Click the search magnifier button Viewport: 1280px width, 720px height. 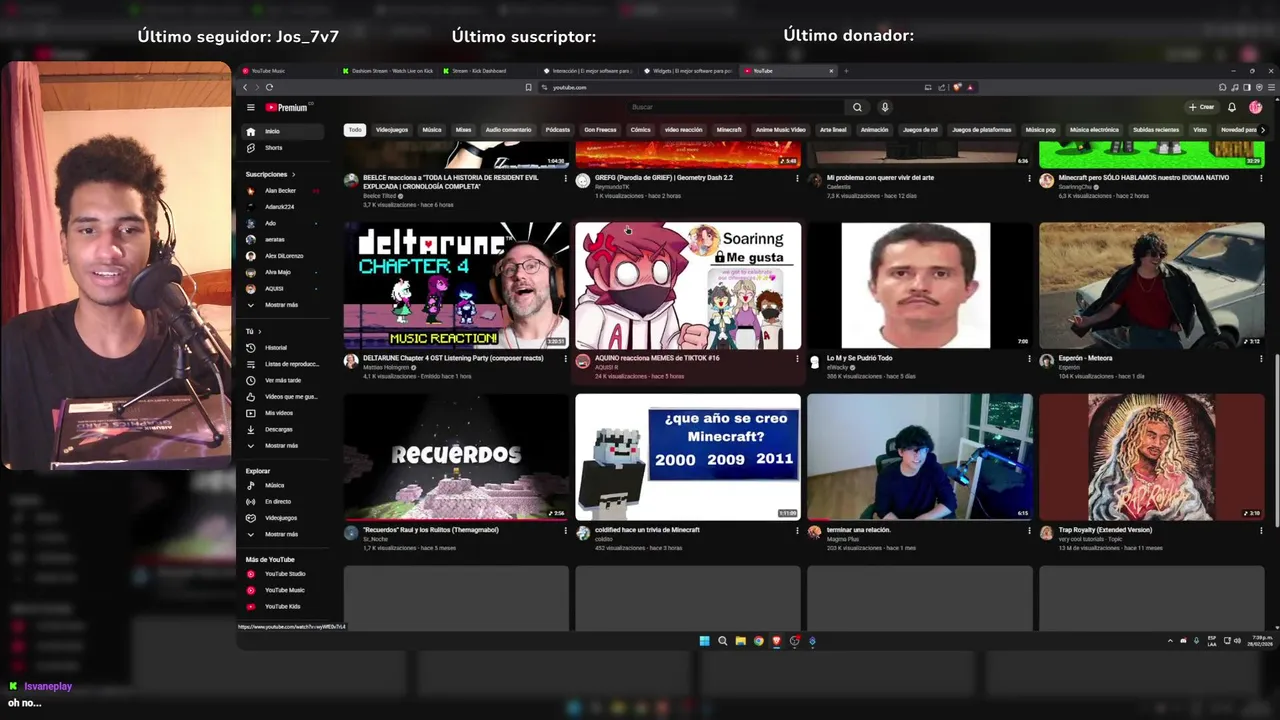point(857,107)
